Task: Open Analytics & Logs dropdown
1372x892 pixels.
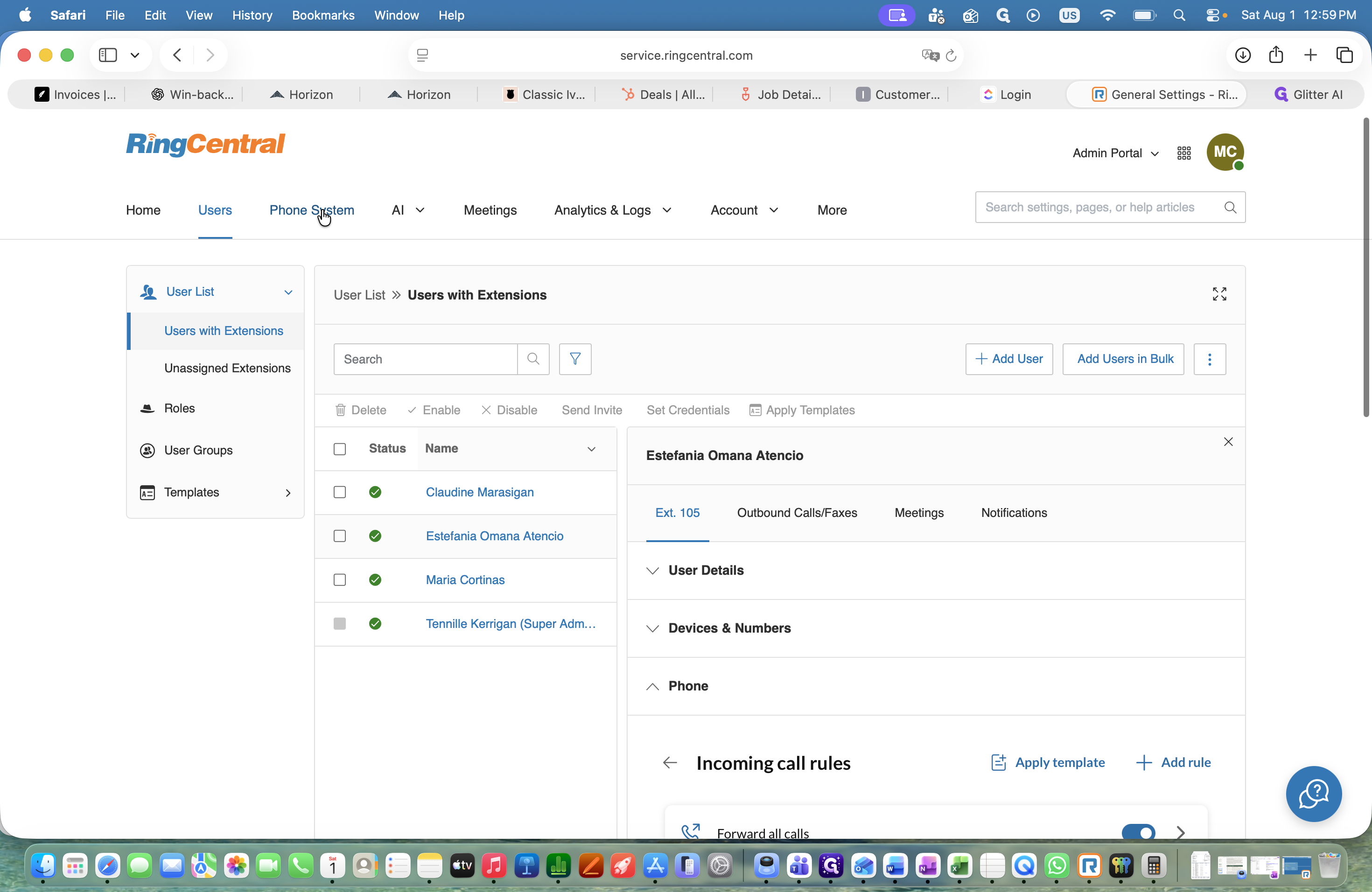Action: pos(613,210)
